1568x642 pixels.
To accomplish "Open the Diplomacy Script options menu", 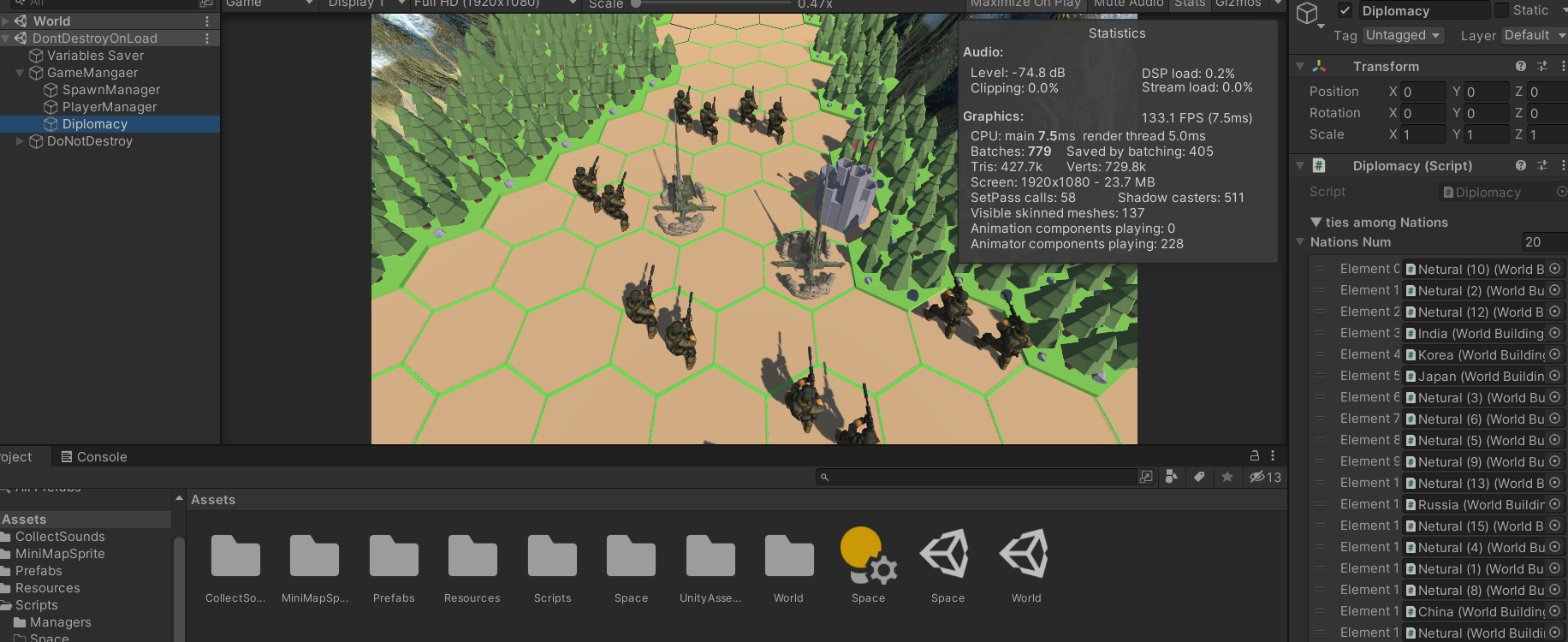I will (1563, 166).
